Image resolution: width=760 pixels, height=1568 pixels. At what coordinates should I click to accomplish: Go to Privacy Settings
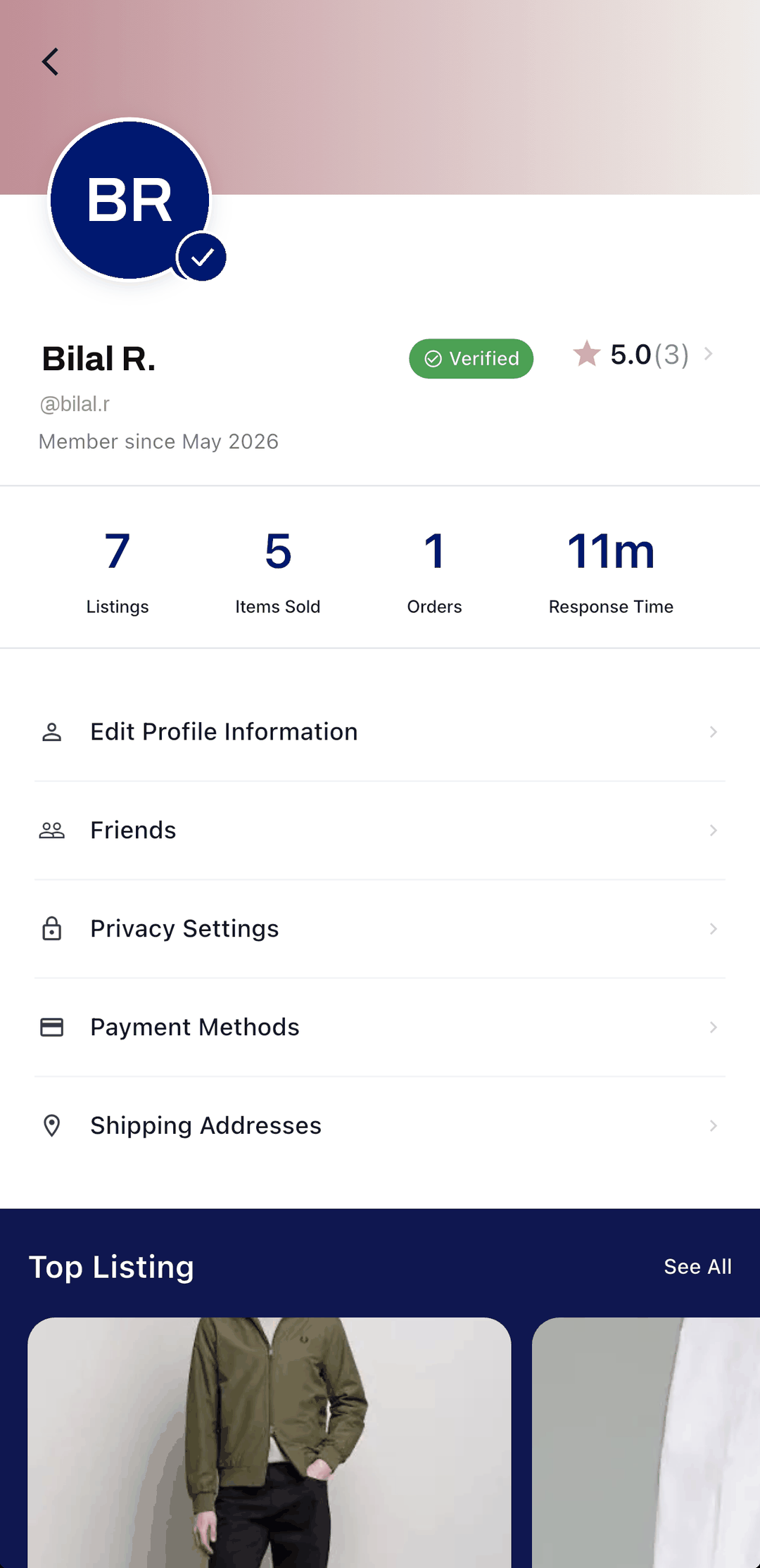pyautogui.click(x=380, y=929)
